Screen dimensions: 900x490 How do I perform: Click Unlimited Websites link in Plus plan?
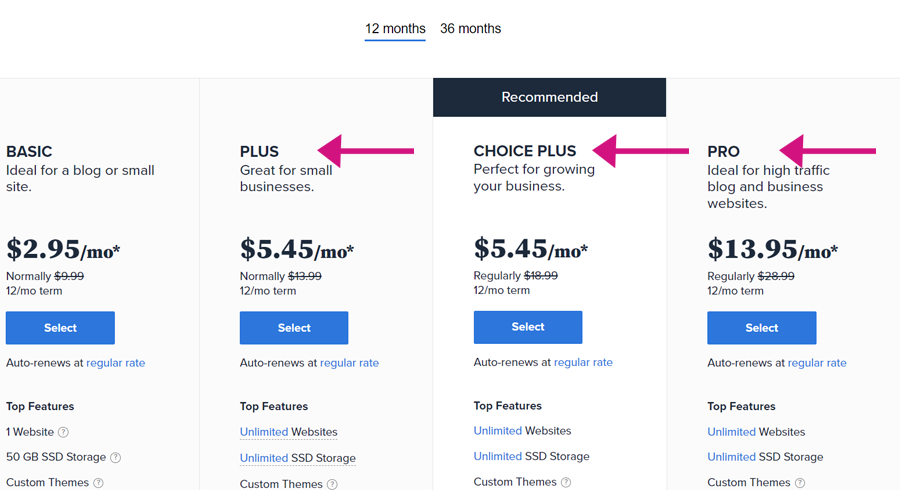[x=289, y=432]
